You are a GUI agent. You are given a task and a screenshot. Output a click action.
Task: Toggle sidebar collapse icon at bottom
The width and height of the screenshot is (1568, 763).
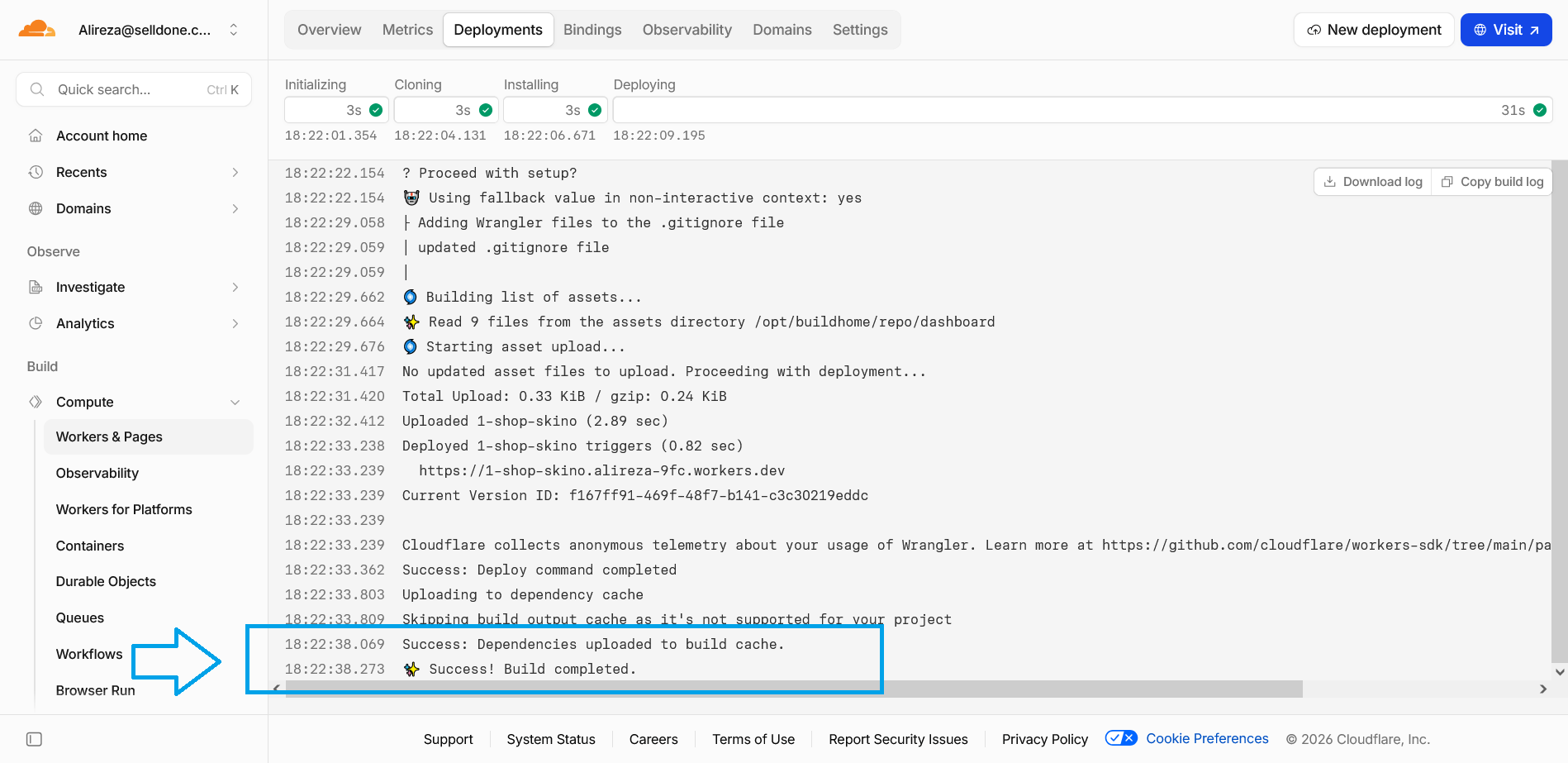tap(35, 739)
